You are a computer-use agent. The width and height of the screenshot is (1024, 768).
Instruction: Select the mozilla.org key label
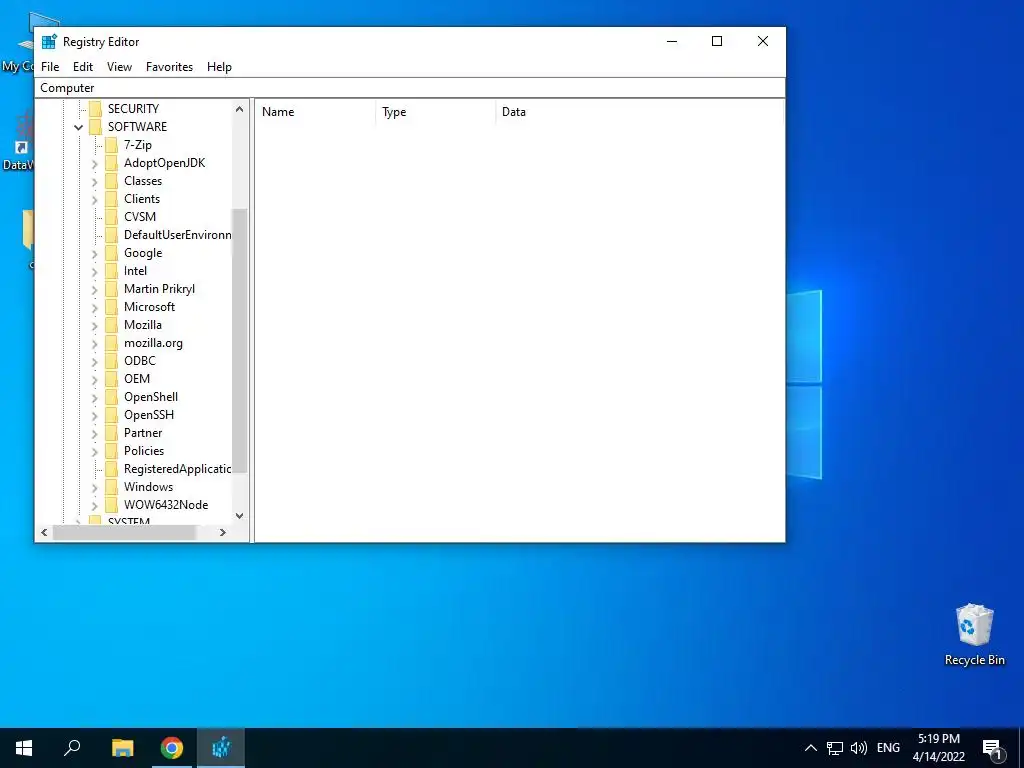[153, 343]
